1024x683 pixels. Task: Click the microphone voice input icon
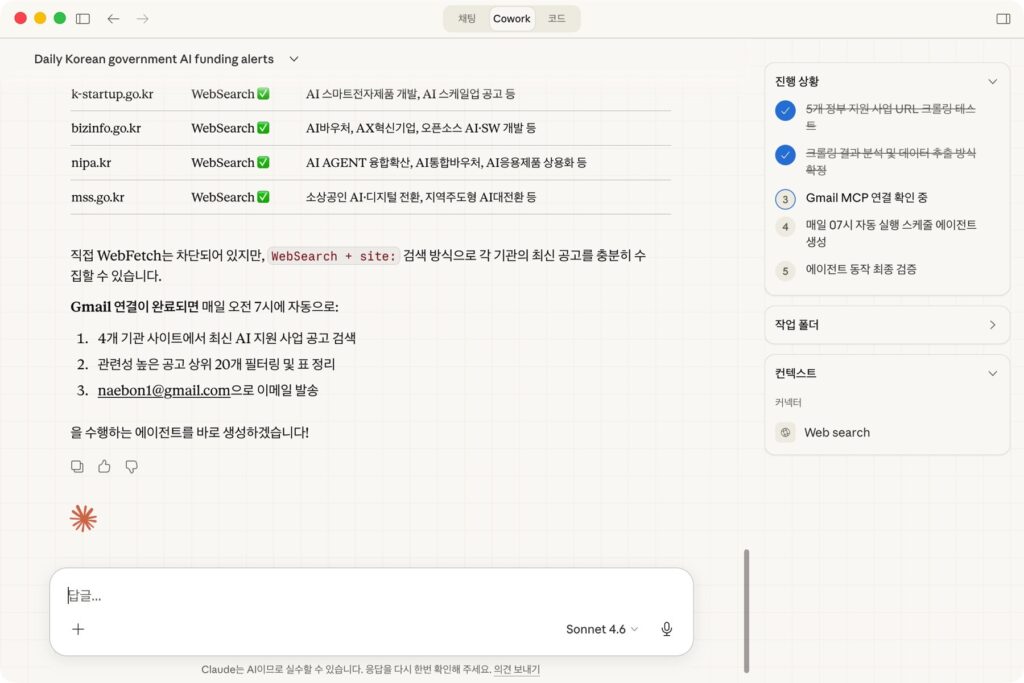pos(666,629)
